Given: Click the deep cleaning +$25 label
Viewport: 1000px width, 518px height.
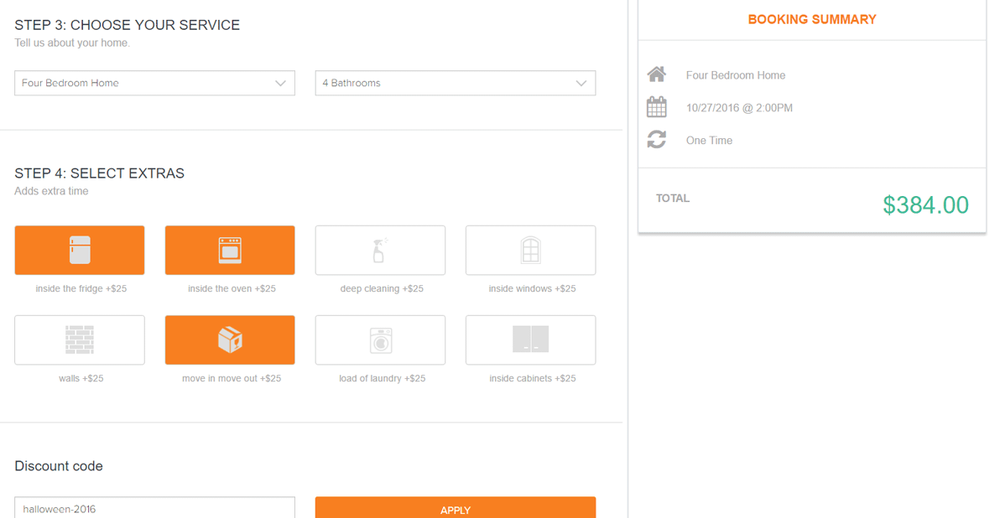Looking at the screenshot, I should [x=381, y=288].
